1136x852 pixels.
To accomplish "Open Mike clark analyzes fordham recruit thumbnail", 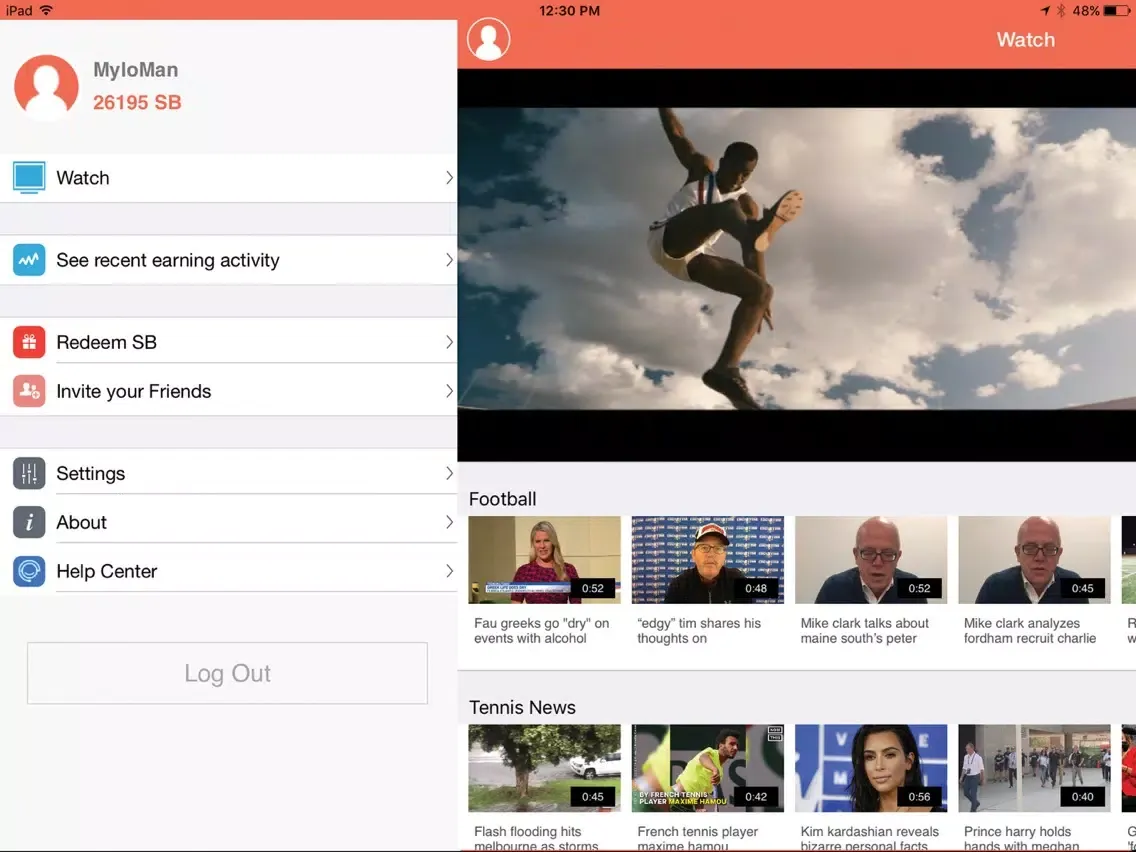I will click(1035, 560).
